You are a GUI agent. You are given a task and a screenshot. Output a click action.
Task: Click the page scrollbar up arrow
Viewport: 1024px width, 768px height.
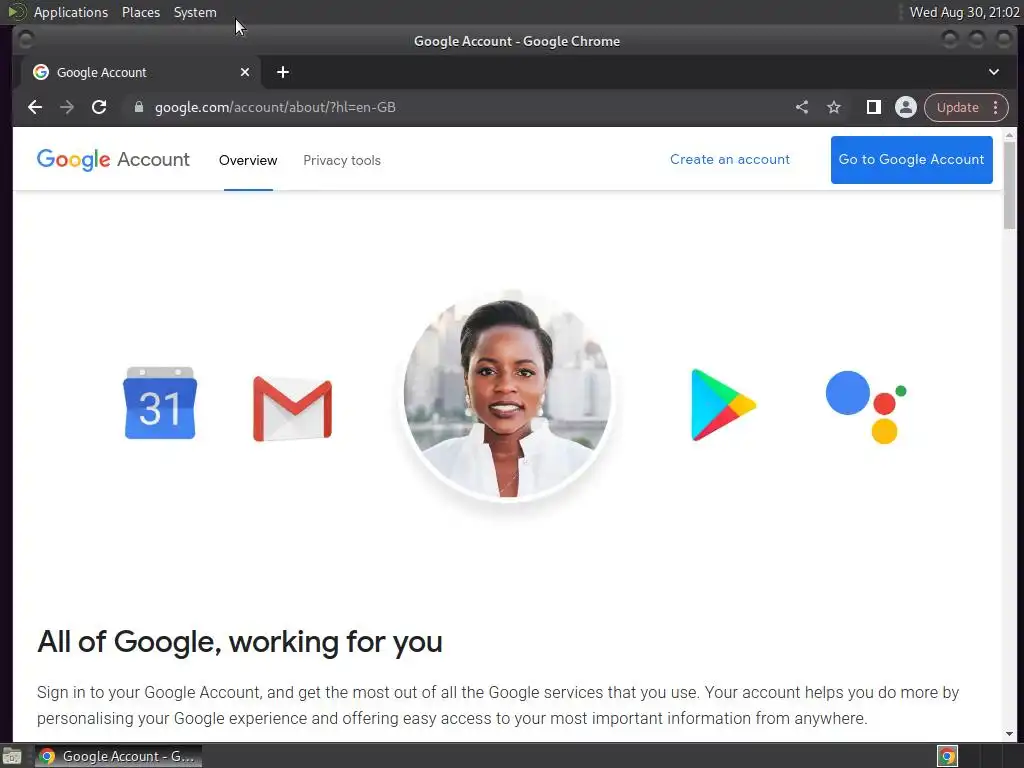point(1009,135)
